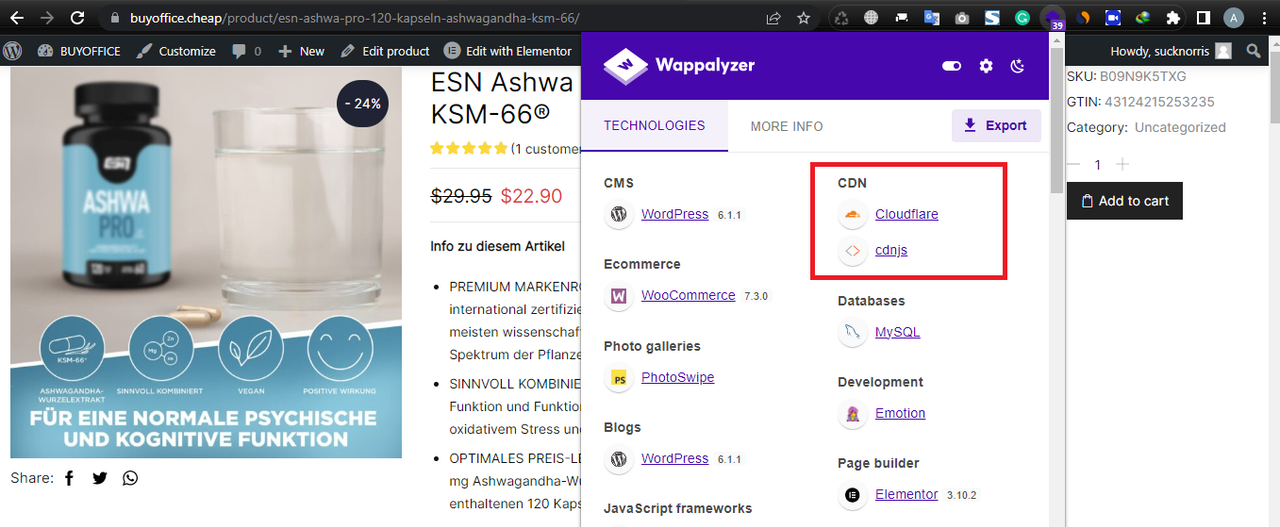Click Edit with Elementor in admin bar
This screenshot has width=1280, height=527.
point(508,51)
